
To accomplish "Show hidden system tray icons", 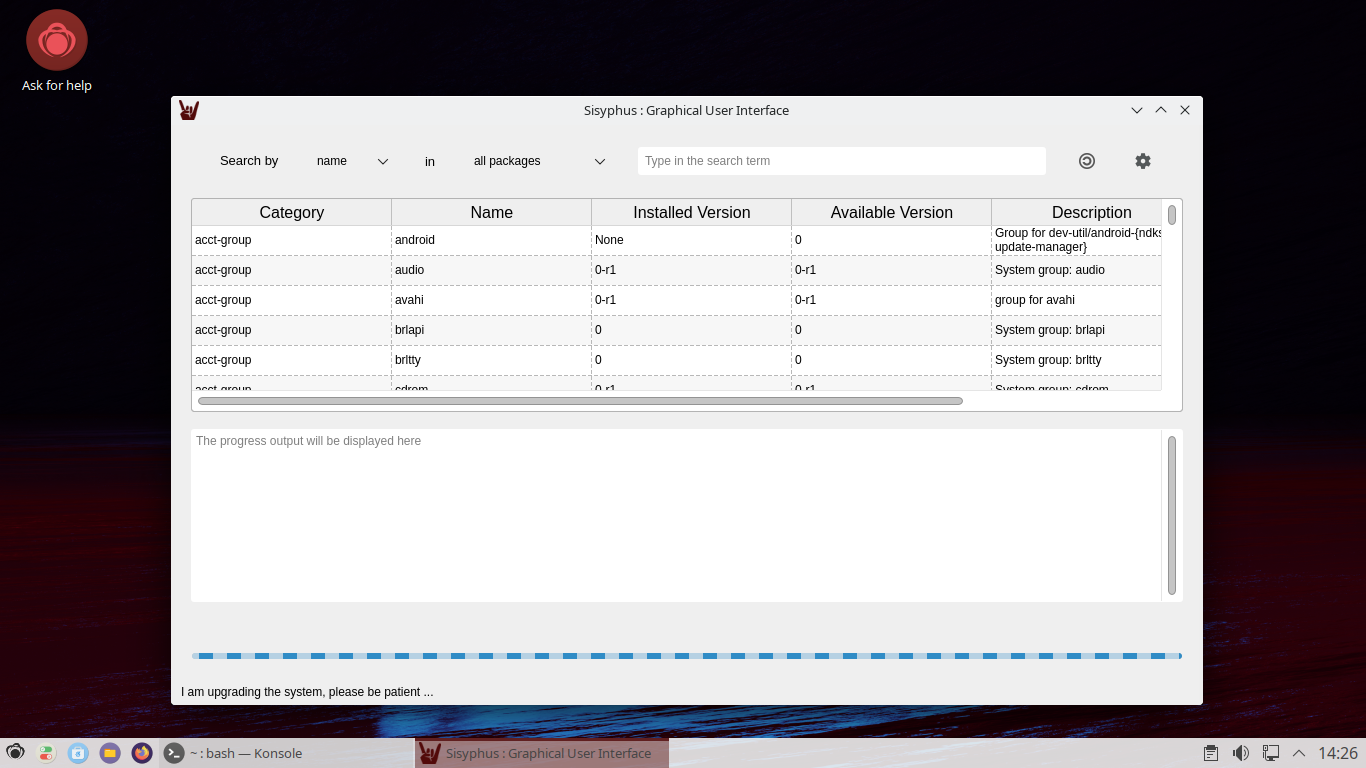I will [x=1299, y=753].
